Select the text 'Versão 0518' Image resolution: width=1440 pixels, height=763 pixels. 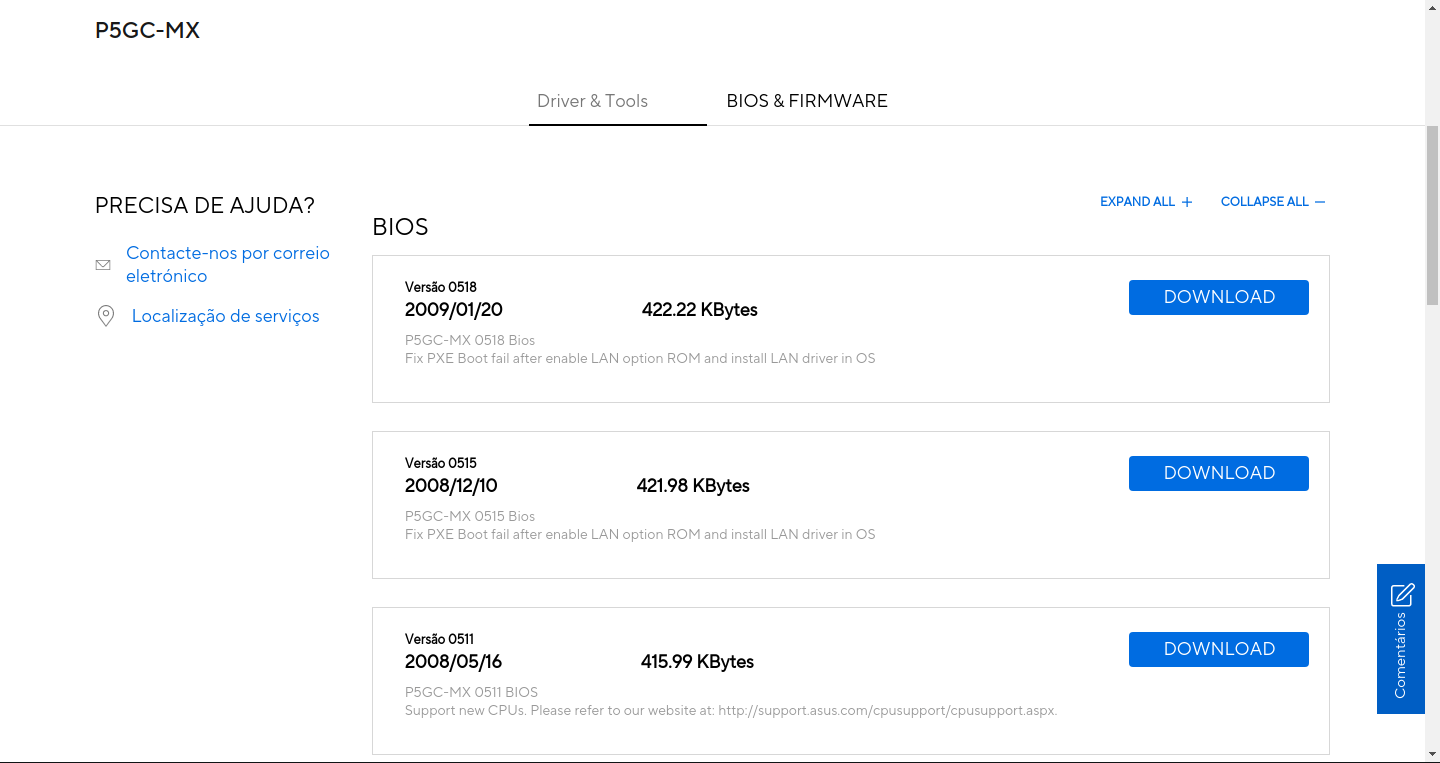(441, 287)
